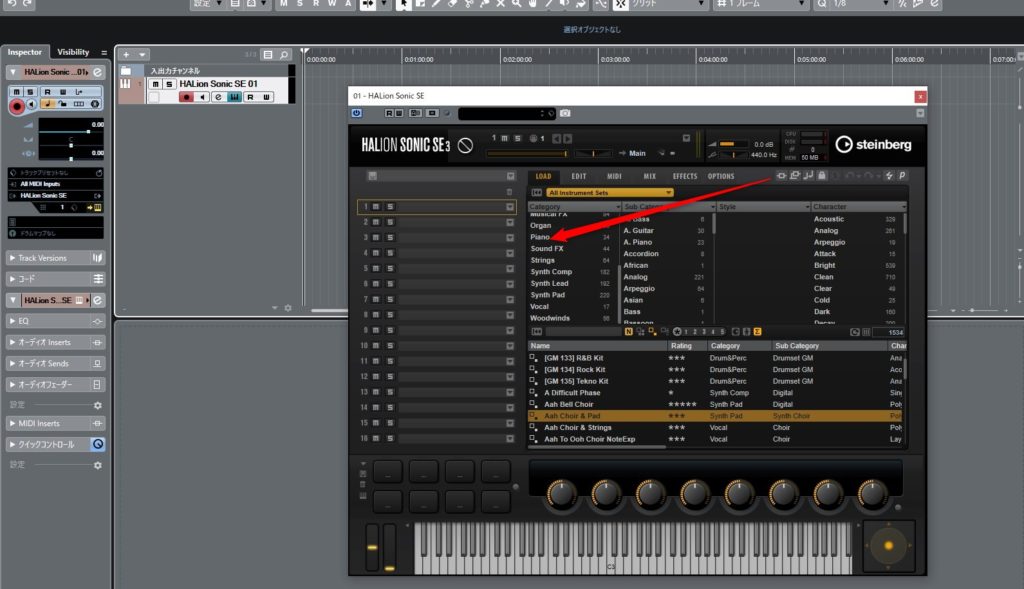Select the A. Piano sub category

tap(638, 242)
